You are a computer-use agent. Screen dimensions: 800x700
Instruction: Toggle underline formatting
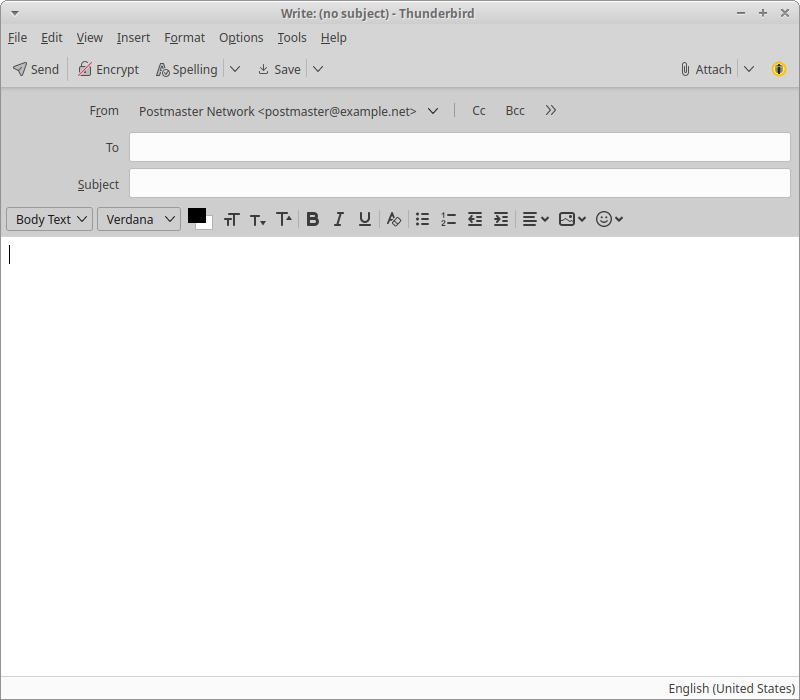364,219
